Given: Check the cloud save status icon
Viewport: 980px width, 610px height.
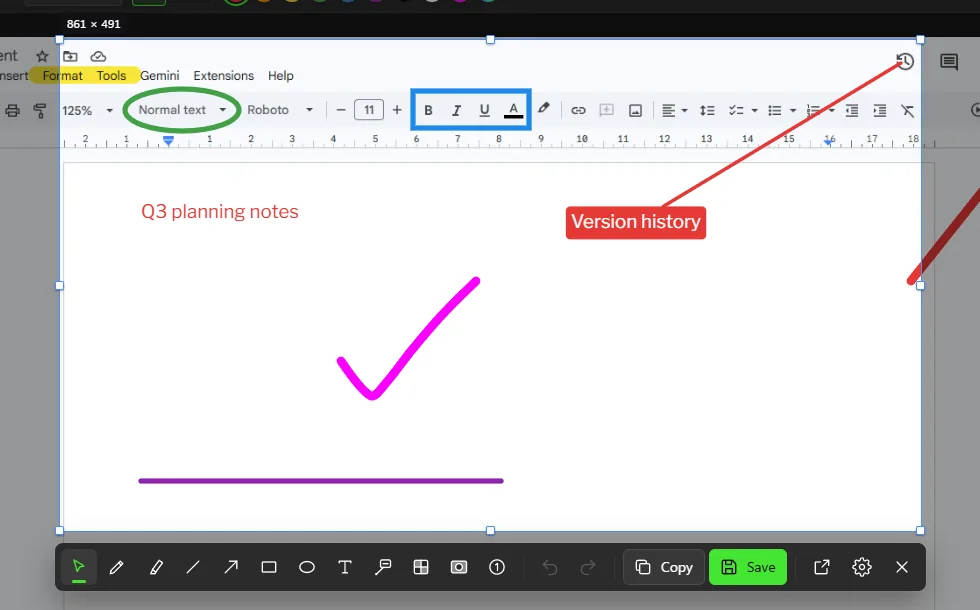Looking at the screenshot, I should point(98,56).
